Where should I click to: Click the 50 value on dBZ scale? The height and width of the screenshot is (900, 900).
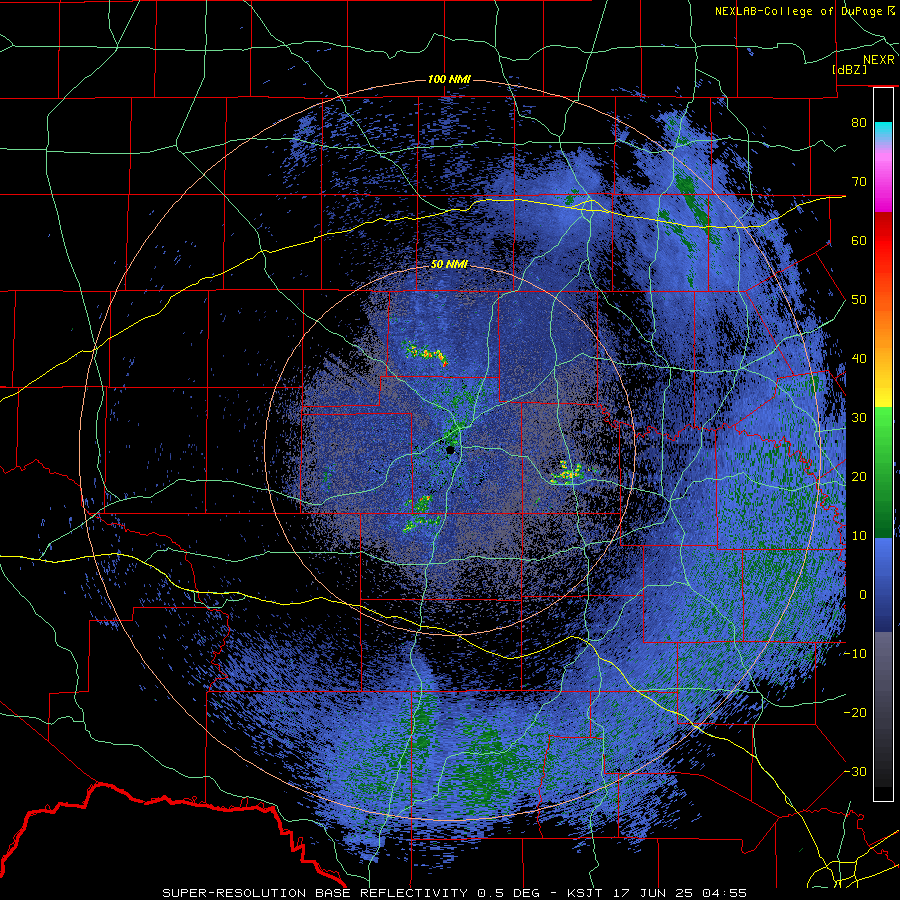859,300
